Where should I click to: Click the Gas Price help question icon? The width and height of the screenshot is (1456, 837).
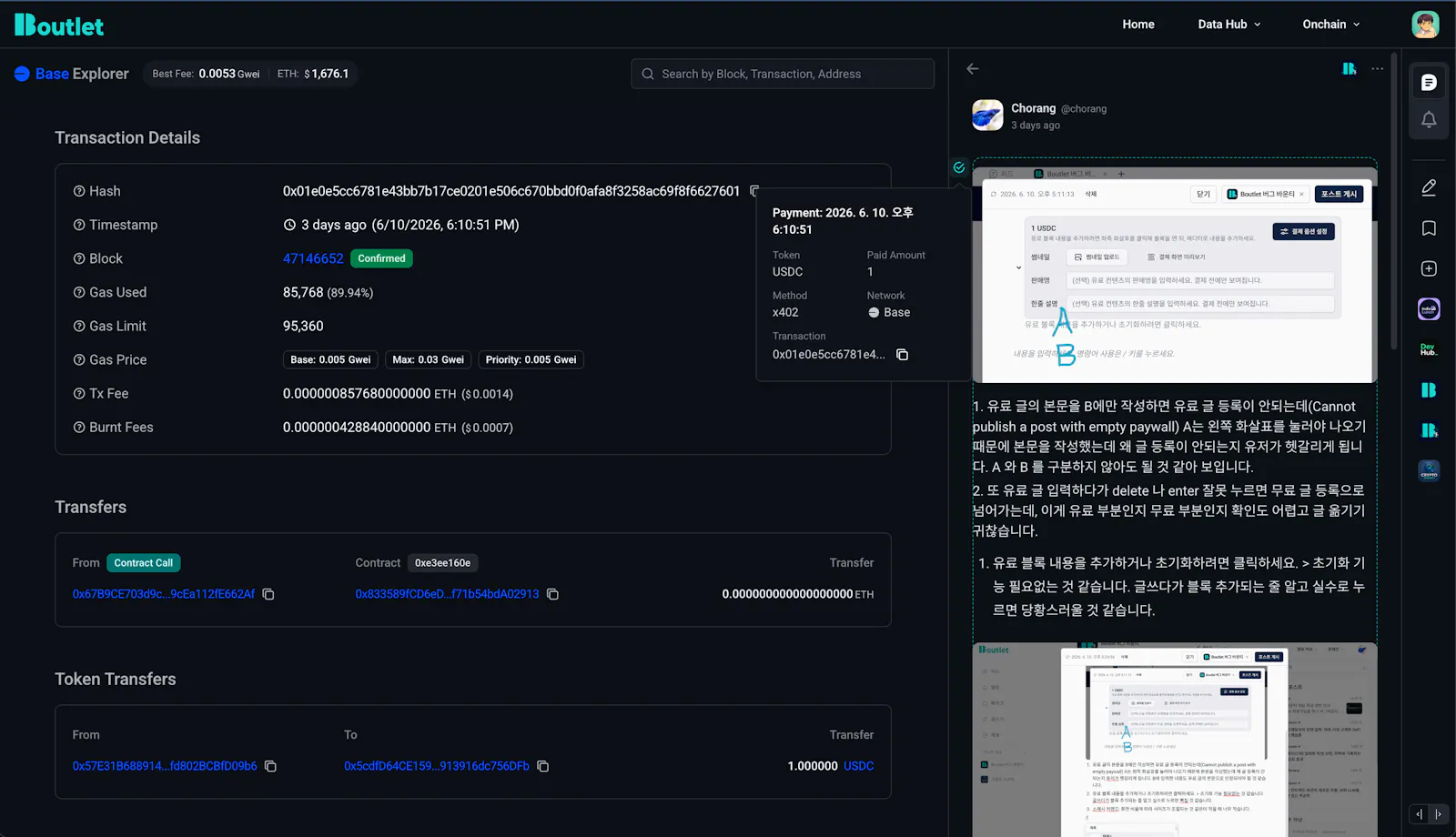pyautogui.click(x=79, y=359)
